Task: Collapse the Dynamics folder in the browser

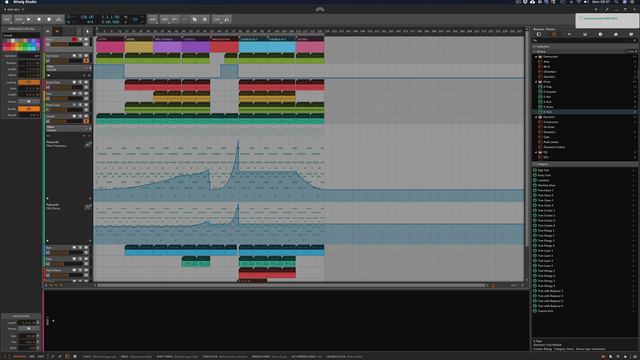Action: click(536, 117)
